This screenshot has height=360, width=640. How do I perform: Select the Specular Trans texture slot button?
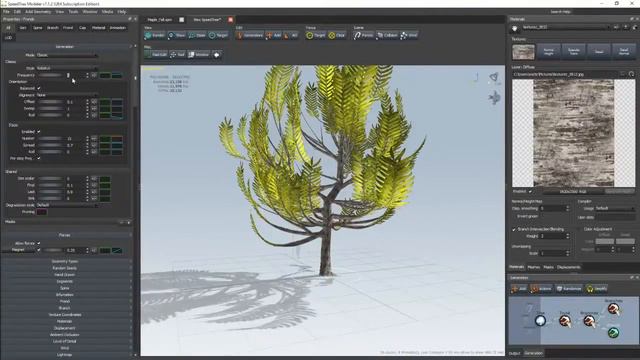pyautogui.click(x=573, y=52)
